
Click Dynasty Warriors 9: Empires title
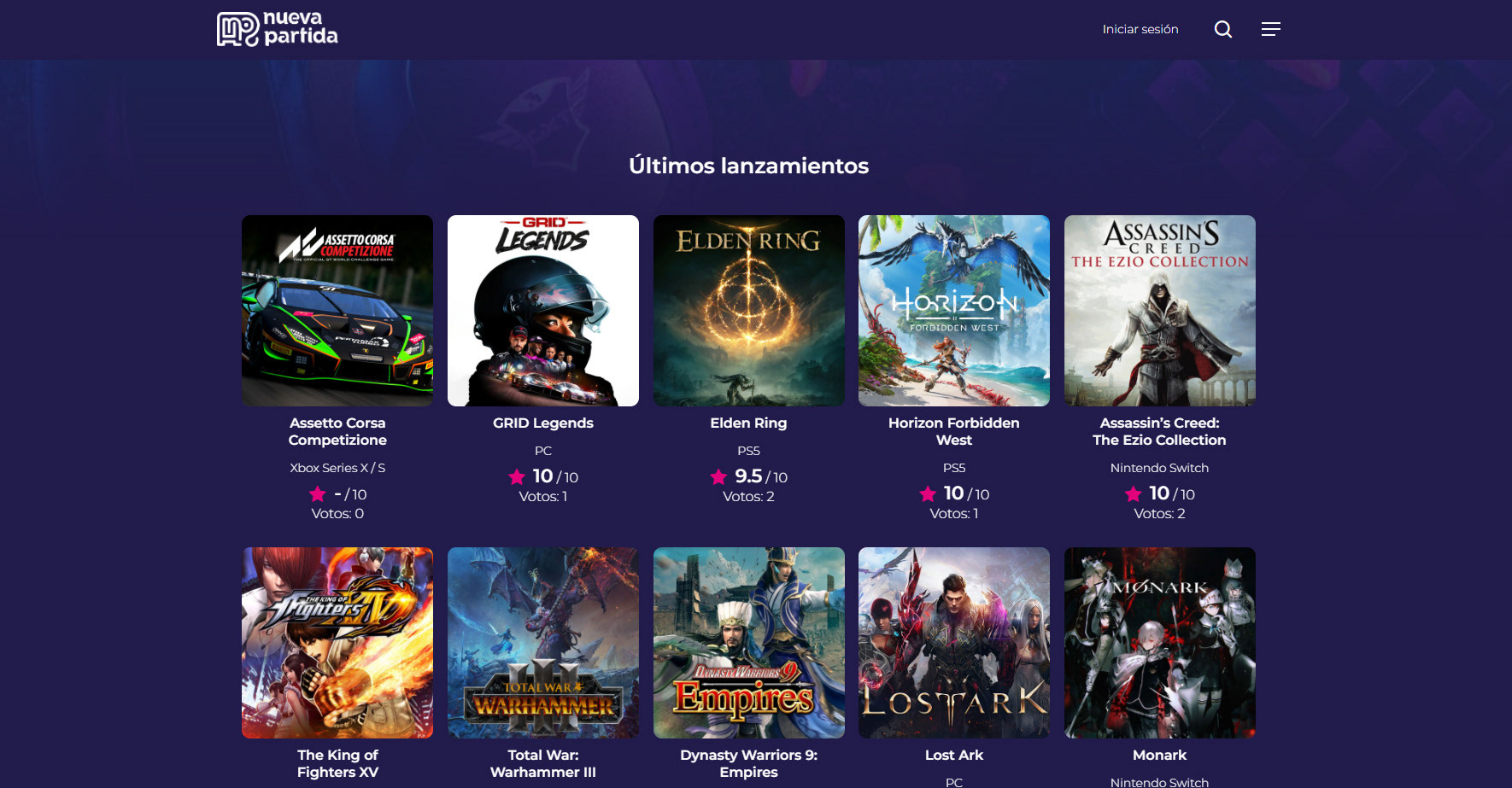749,763
